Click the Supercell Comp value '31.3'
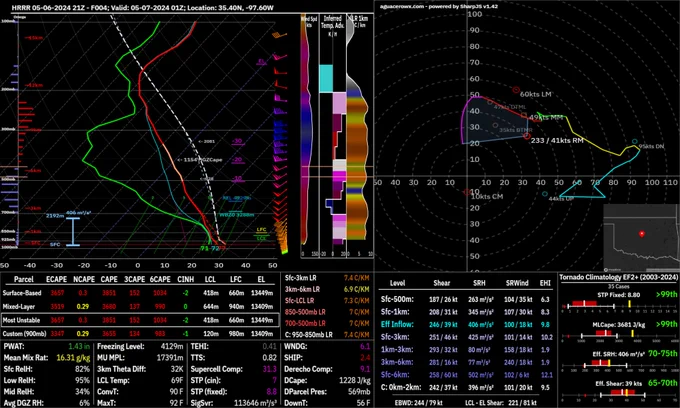Screen dimensions: 680x408 point(269,369)
